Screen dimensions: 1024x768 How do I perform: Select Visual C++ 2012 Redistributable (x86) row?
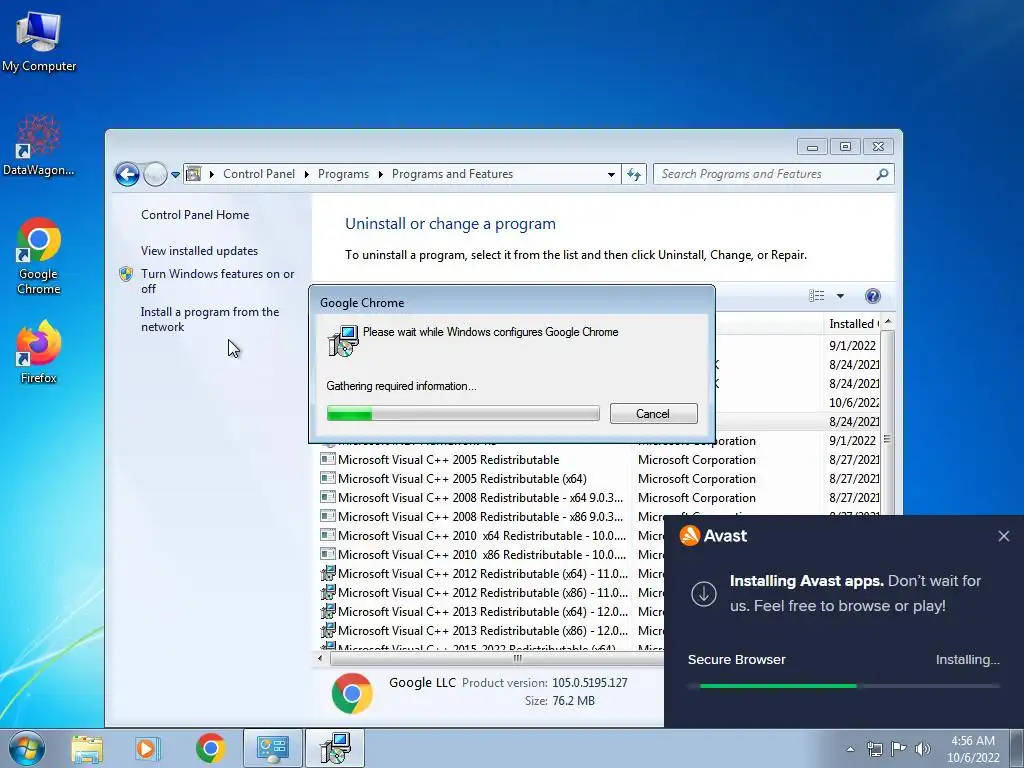pyautogui.click(x=491, y=592)
